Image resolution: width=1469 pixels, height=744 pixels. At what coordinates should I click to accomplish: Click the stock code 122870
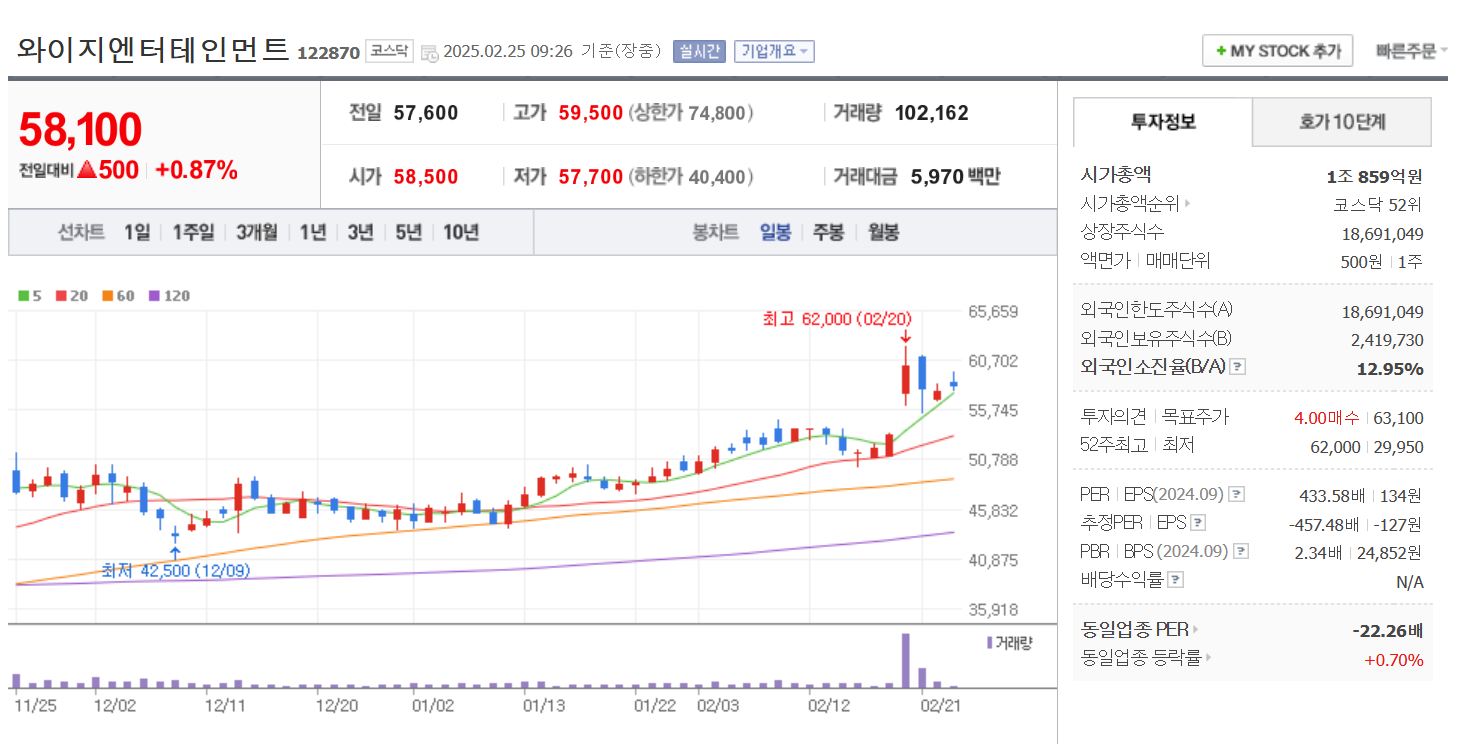(x=328, y=53)
